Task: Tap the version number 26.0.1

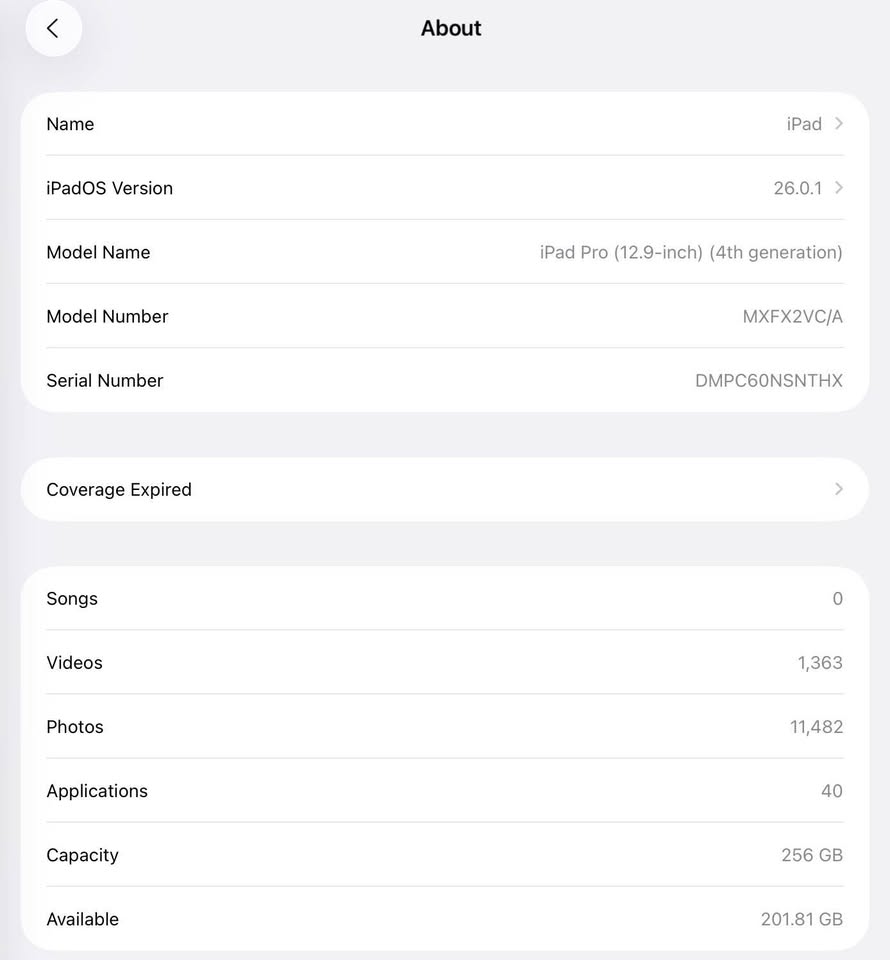Action: click(x=797, y=188)
